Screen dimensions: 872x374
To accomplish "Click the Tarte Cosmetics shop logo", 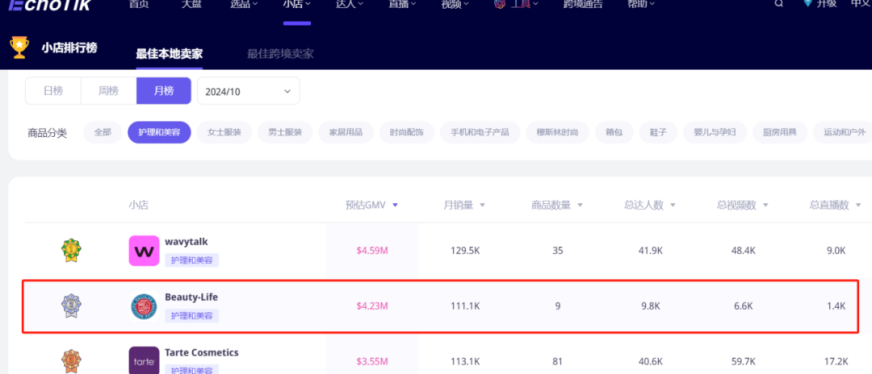I will [143, 360].
